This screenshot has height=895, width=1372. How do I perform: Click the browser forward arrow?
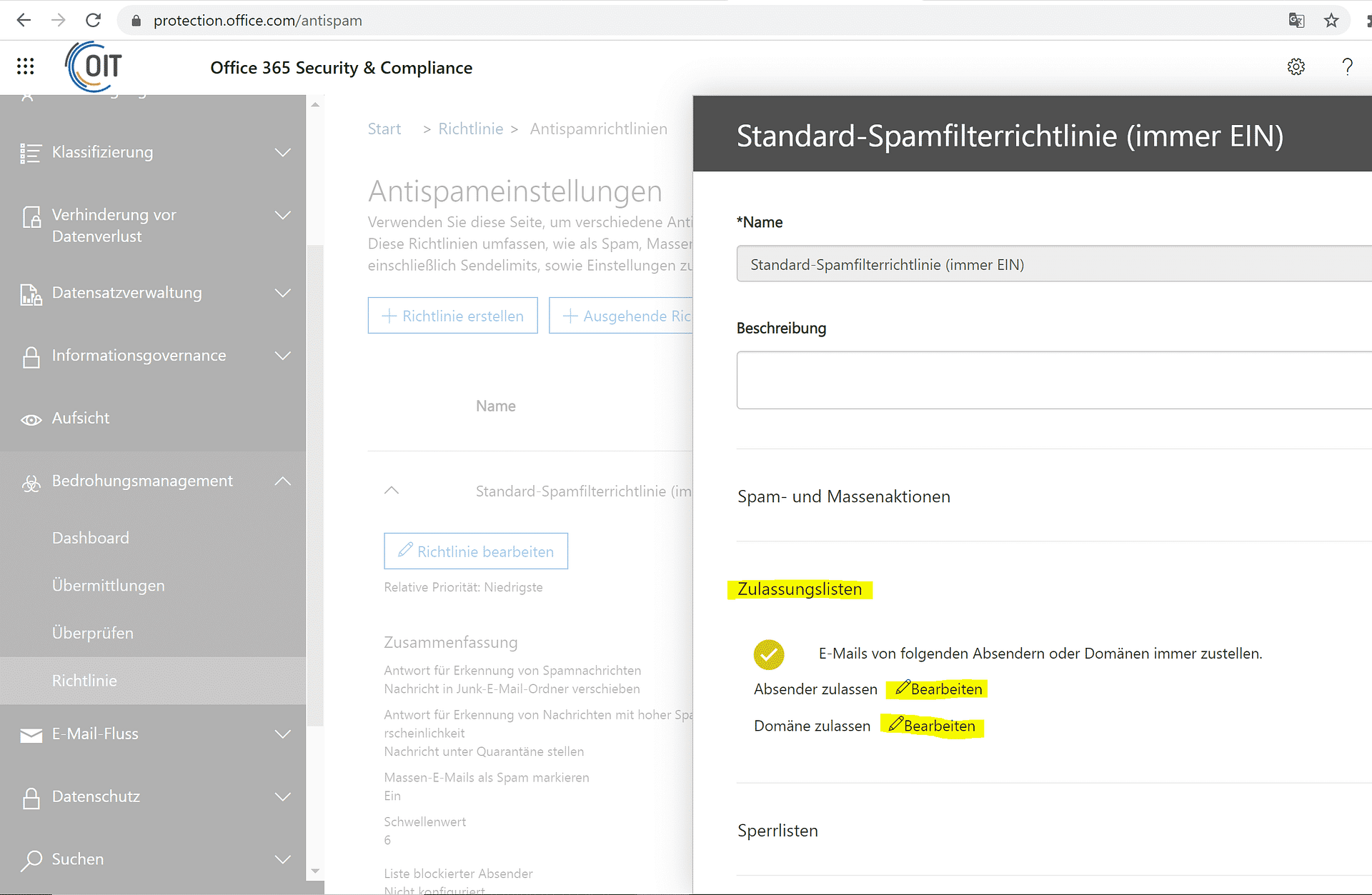[59, 20]
